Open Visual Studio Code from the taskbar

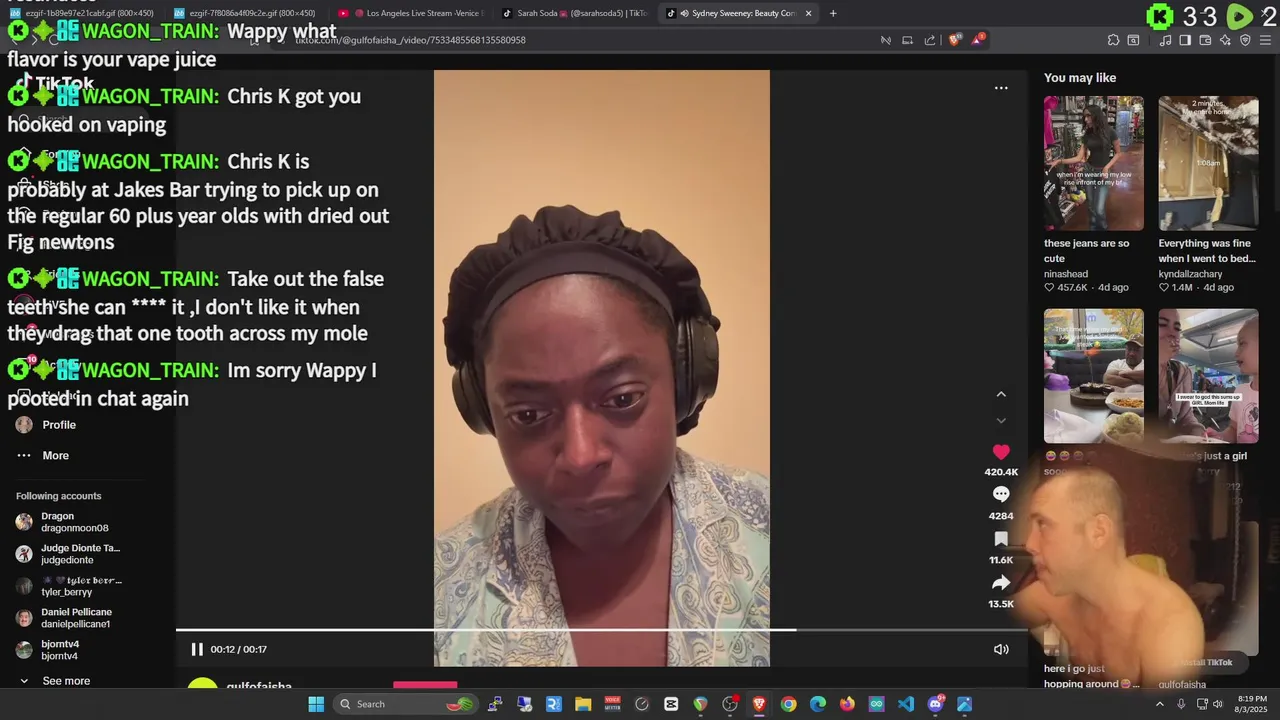pyautogui.click(x=906, y=704)
